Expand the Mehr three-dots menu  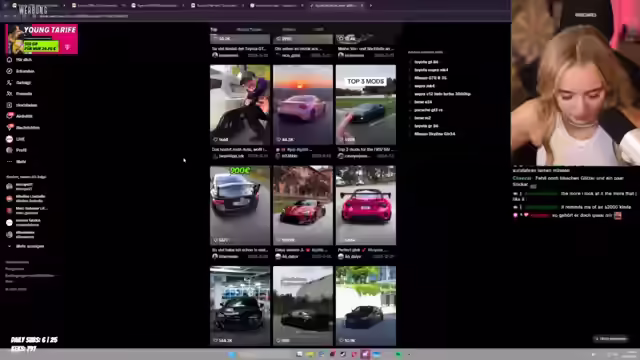(9, 161)
